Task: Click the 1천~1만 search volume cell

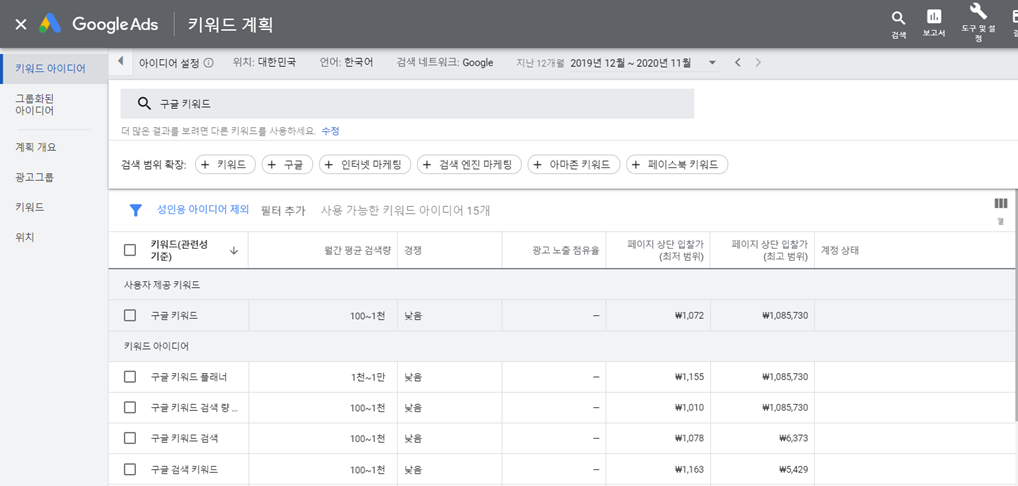Action: click(367, 376)
